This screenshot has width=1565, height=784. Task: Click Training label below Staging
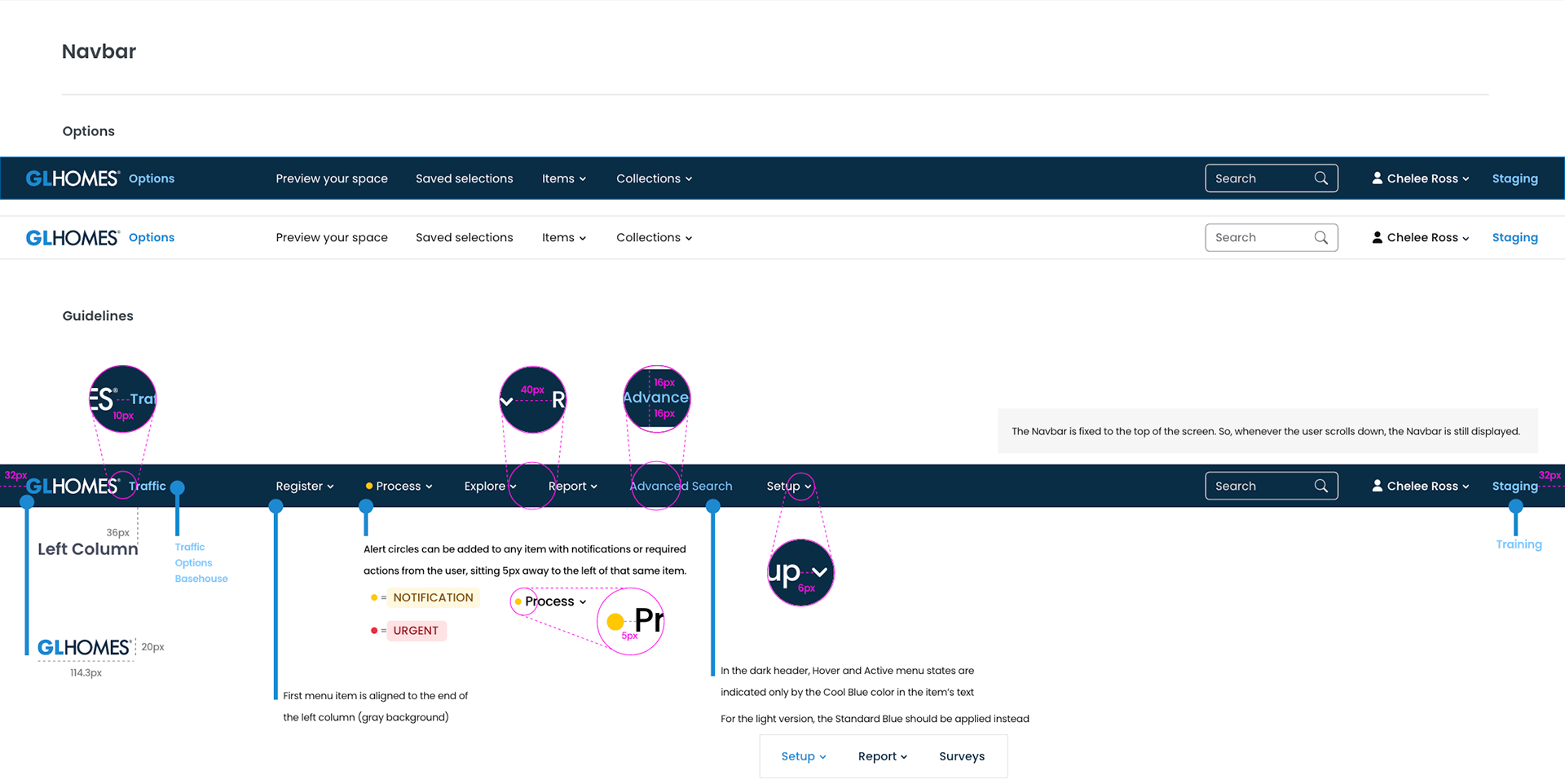(1519, 544)
